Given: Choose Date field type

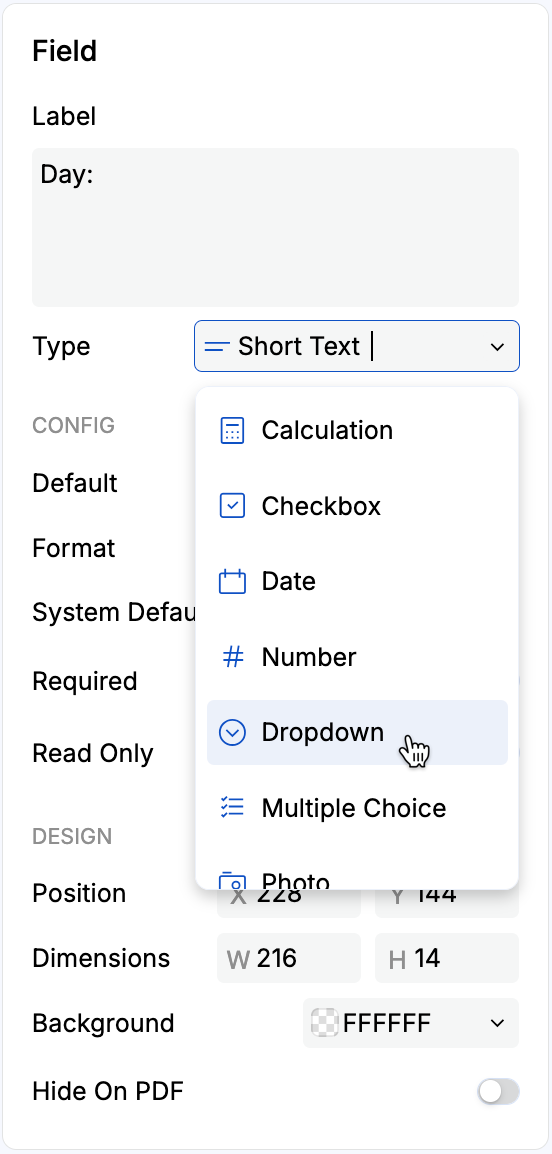Looking at the screenshot, I should pos(358,581).
